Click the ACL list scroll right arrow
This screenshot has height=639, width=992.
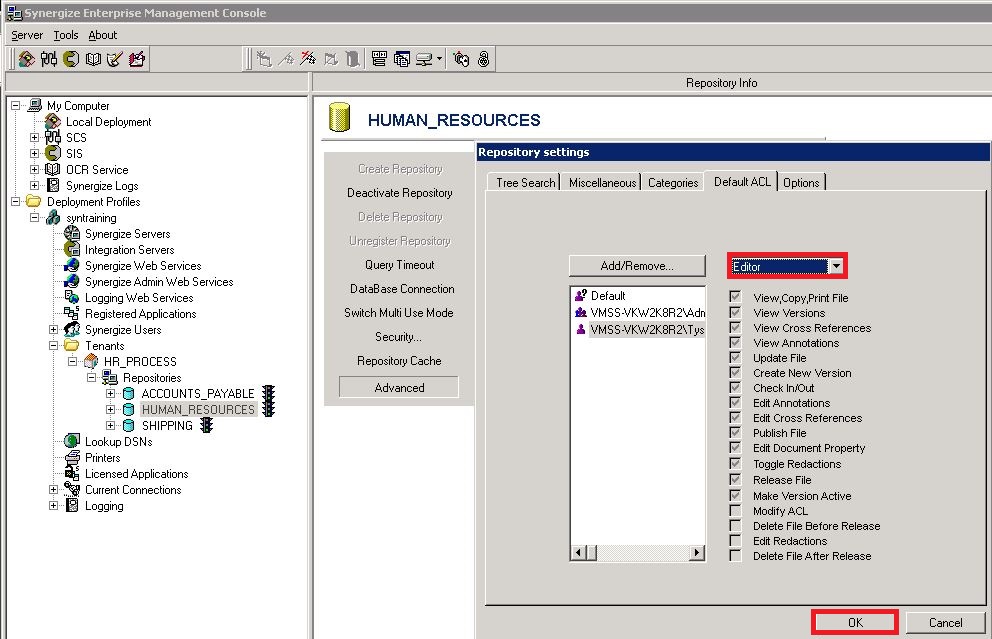[697, 552]
